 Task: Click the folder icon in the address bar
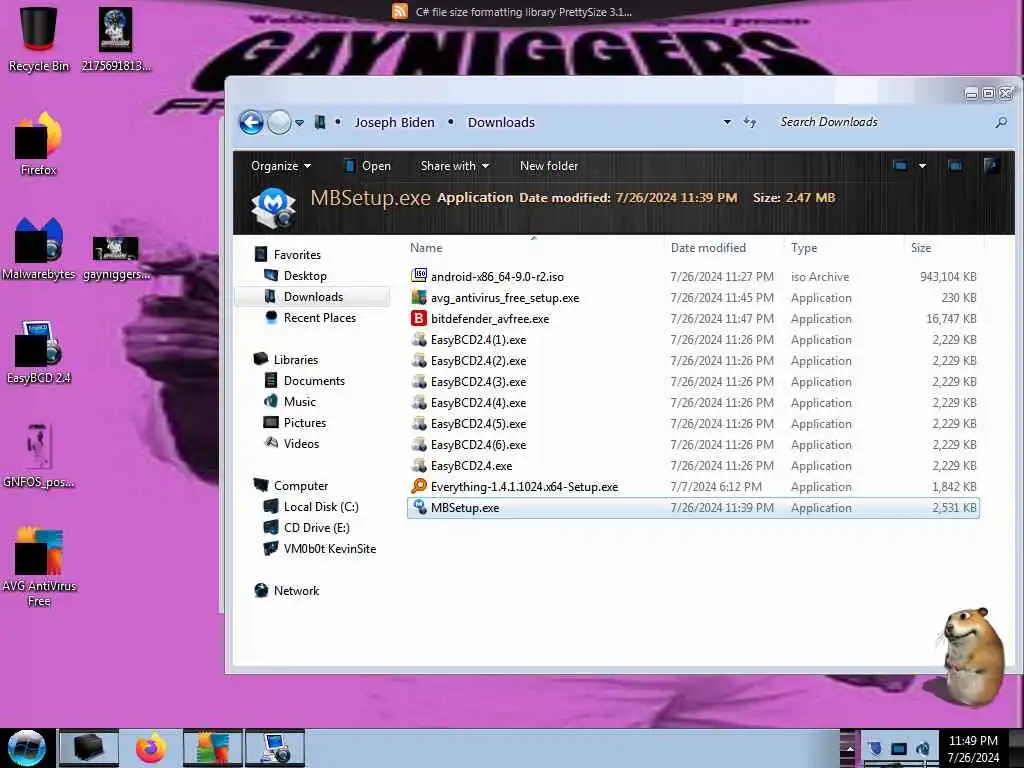click(320, 122)
